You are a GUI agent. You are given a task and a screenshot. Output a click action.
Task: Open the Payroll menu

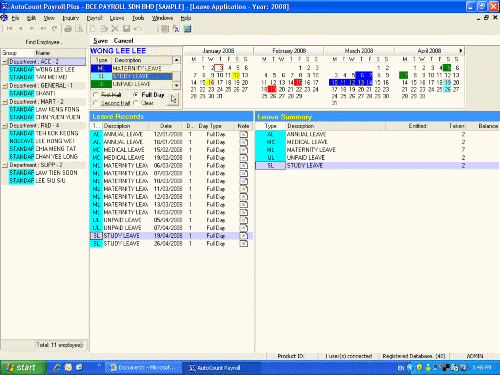(x=94, y=18)
